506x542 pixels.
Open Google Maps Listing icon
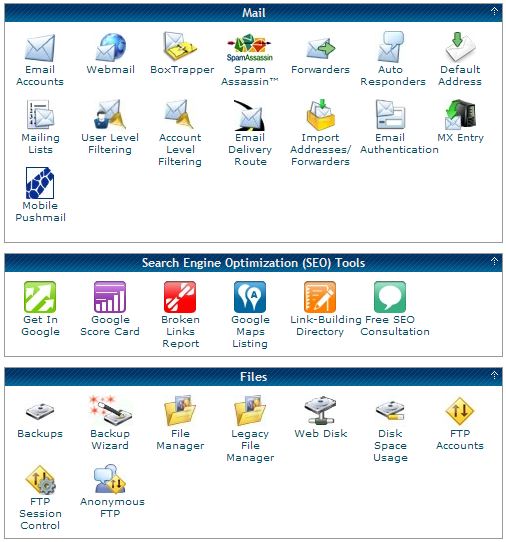coord(250,297)
